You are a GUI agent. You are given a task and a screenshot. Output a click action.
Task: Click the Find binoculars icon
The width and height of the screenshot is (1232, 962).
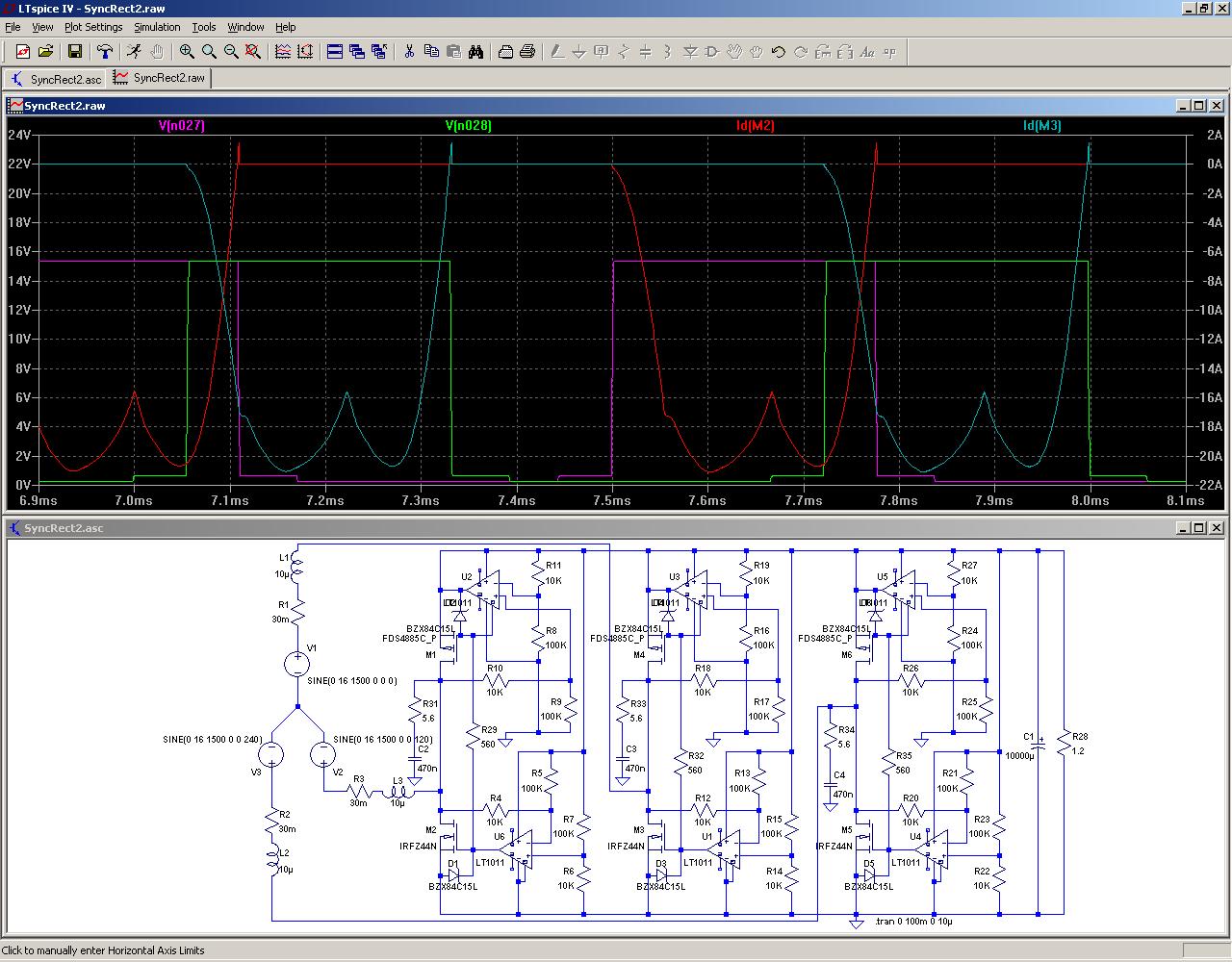[x=475, y=52]
